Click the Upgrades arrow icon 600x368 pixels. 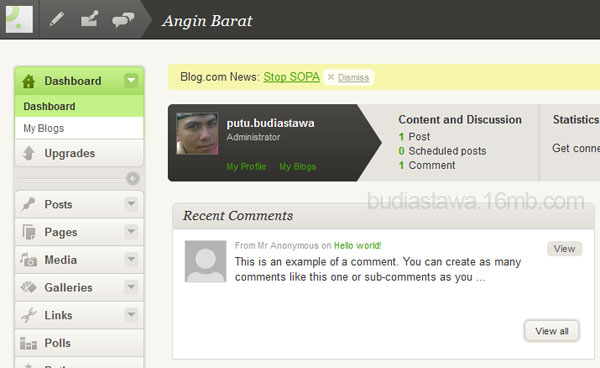[x=28, y=153]
